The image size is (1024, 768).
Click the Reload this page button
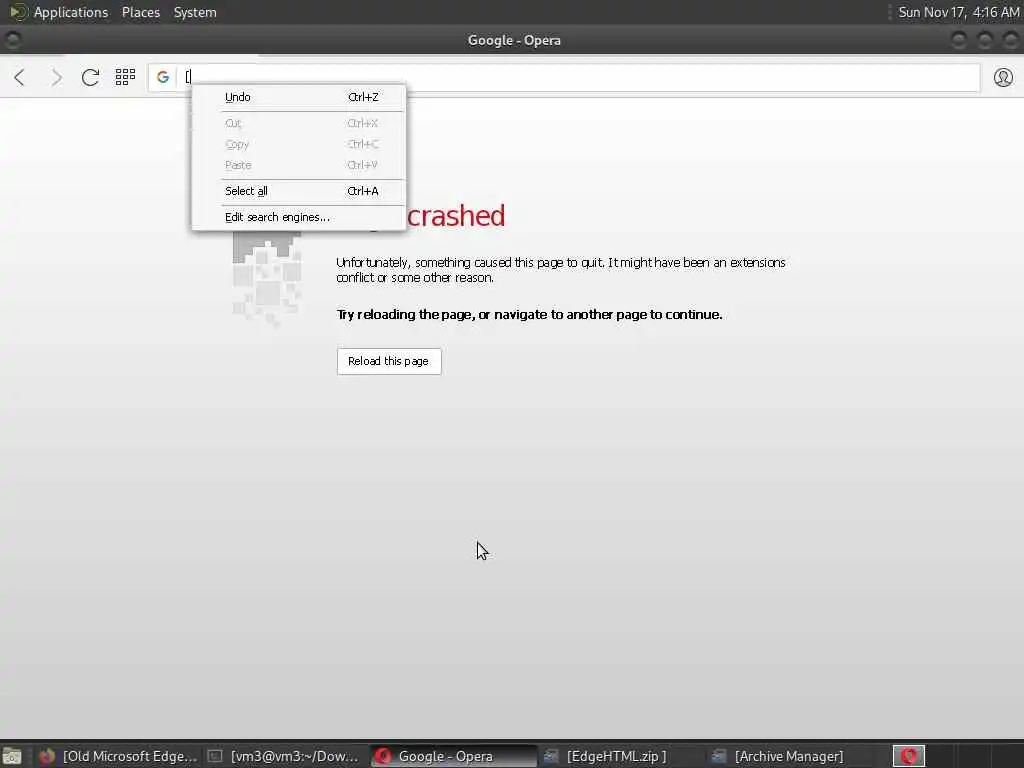click(389, 361)
